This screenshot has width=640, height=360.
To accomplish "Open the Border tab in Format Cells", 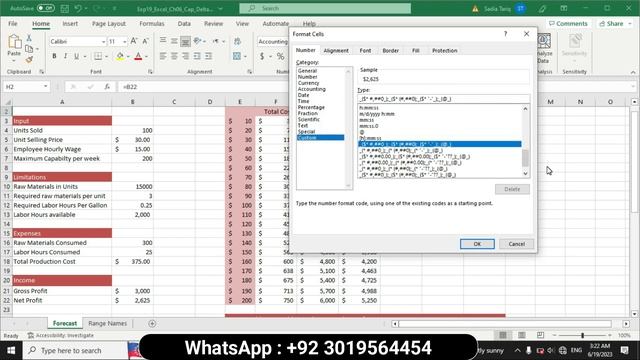I will pyautogui.click(x=390, y=51).
